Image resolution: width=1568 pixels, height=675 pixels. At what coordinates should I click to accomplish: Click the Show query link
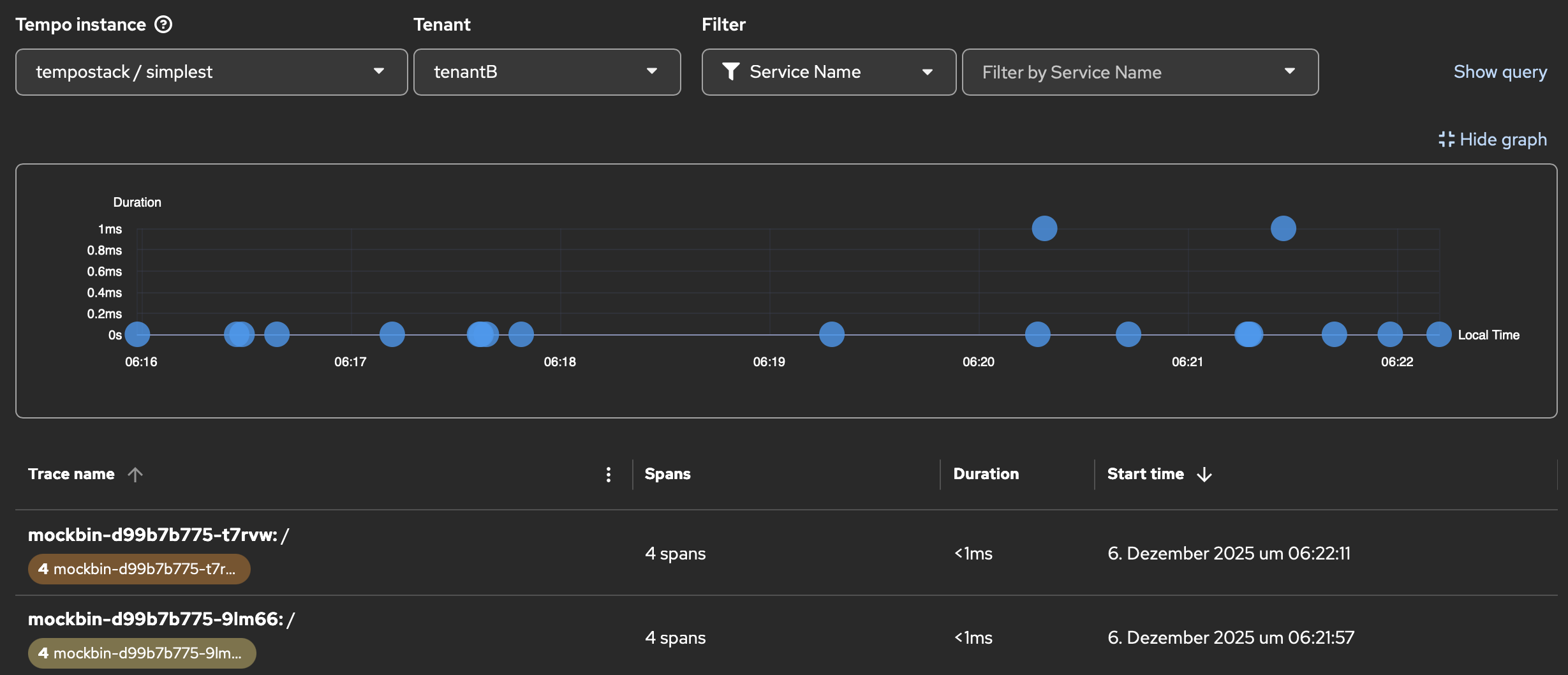[1500, 71]
